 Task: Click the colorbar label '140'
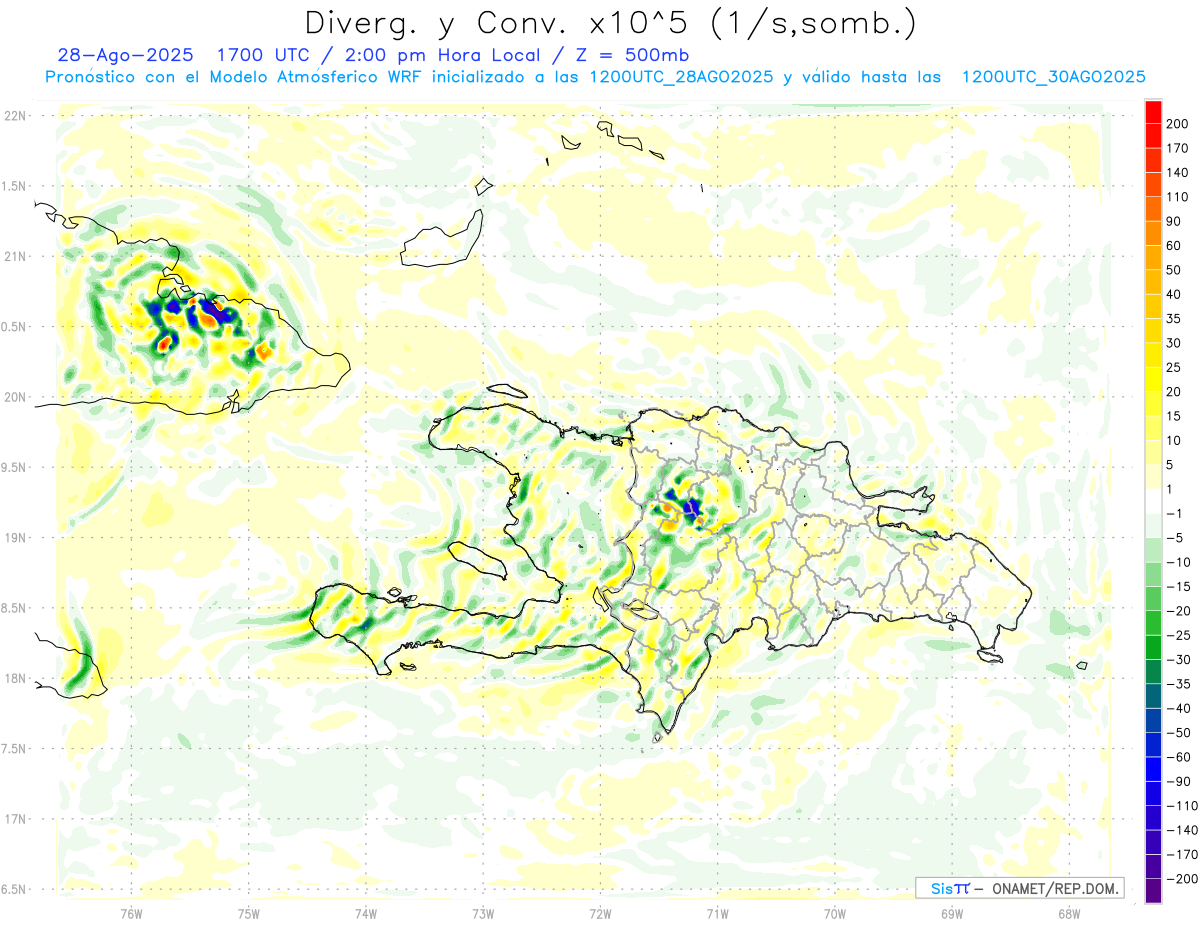[1177, 173]
